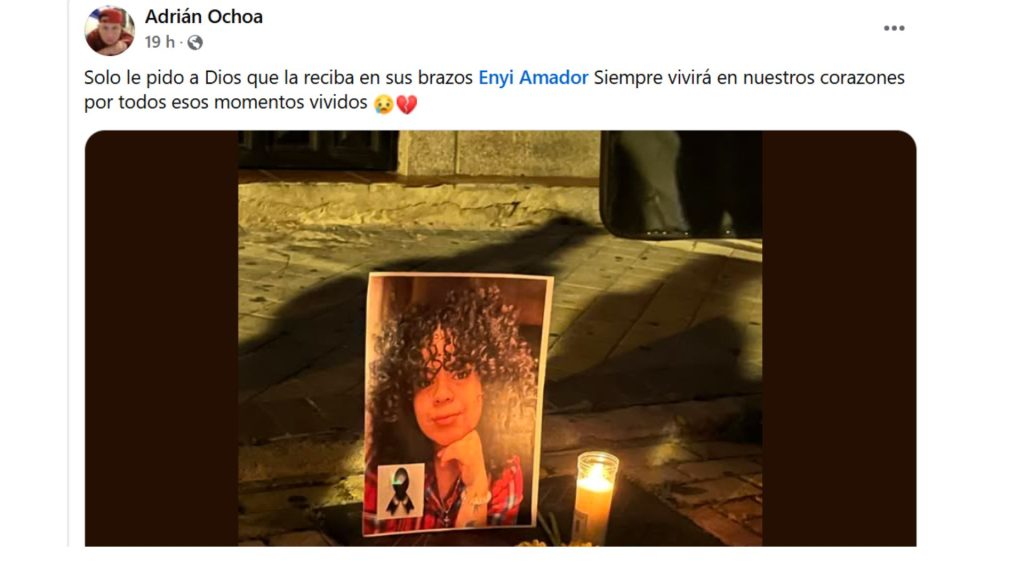
Task: Open the memorial photo attachment
Action: point(500,338)
